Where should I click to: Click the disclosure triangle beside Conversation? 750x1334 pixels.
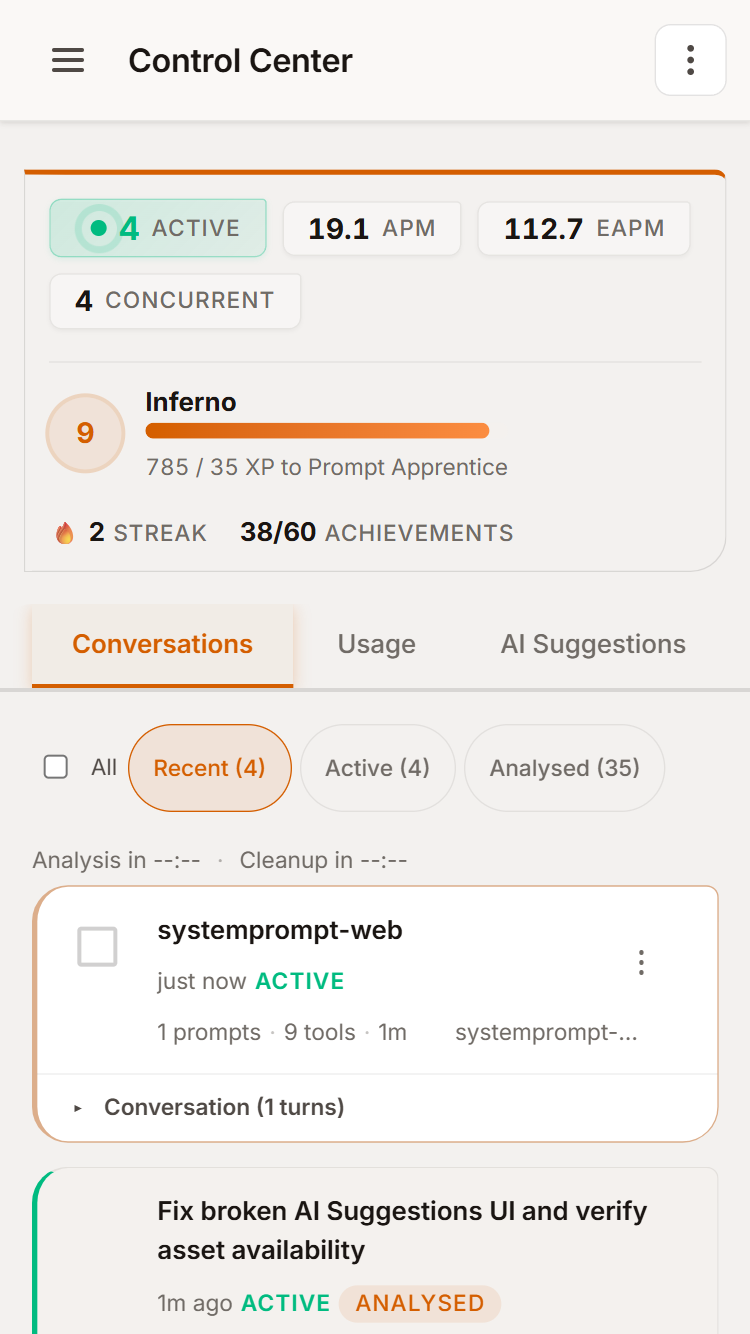(78, 1108)
